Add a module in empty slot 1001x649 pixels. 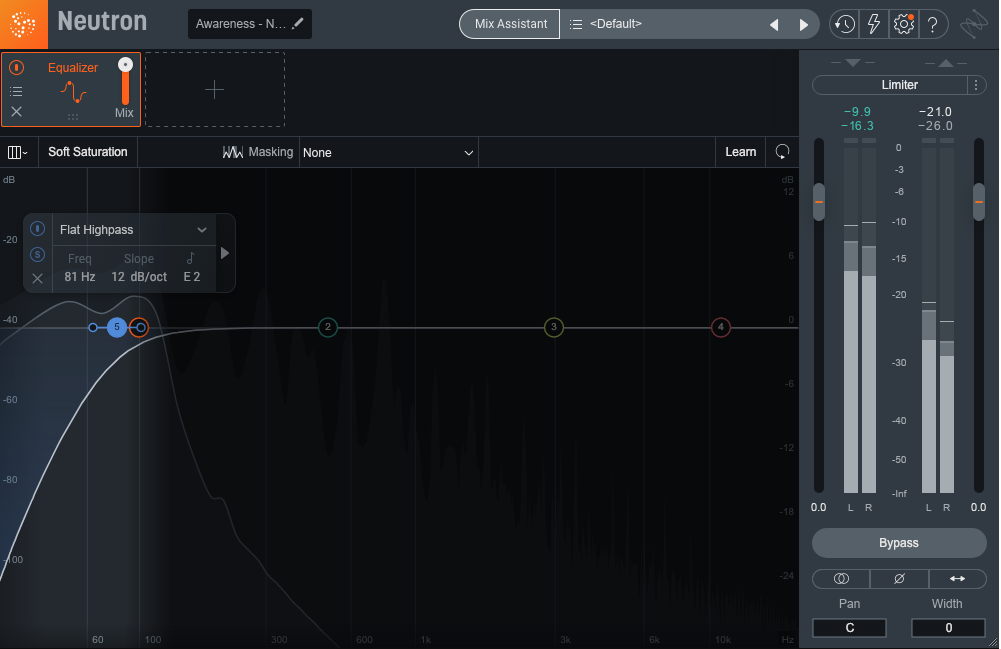[214, 89]
